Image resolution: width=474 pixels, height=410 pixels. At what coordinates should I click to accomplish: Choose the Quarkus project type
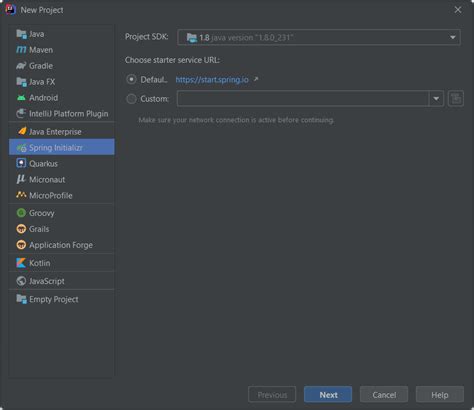coord(62,163)
